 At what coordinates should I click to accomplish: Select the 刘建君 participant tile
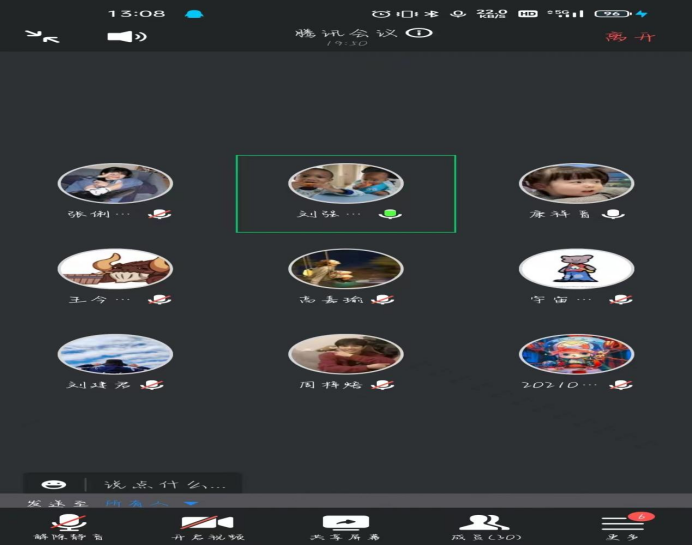click(115, 353)
